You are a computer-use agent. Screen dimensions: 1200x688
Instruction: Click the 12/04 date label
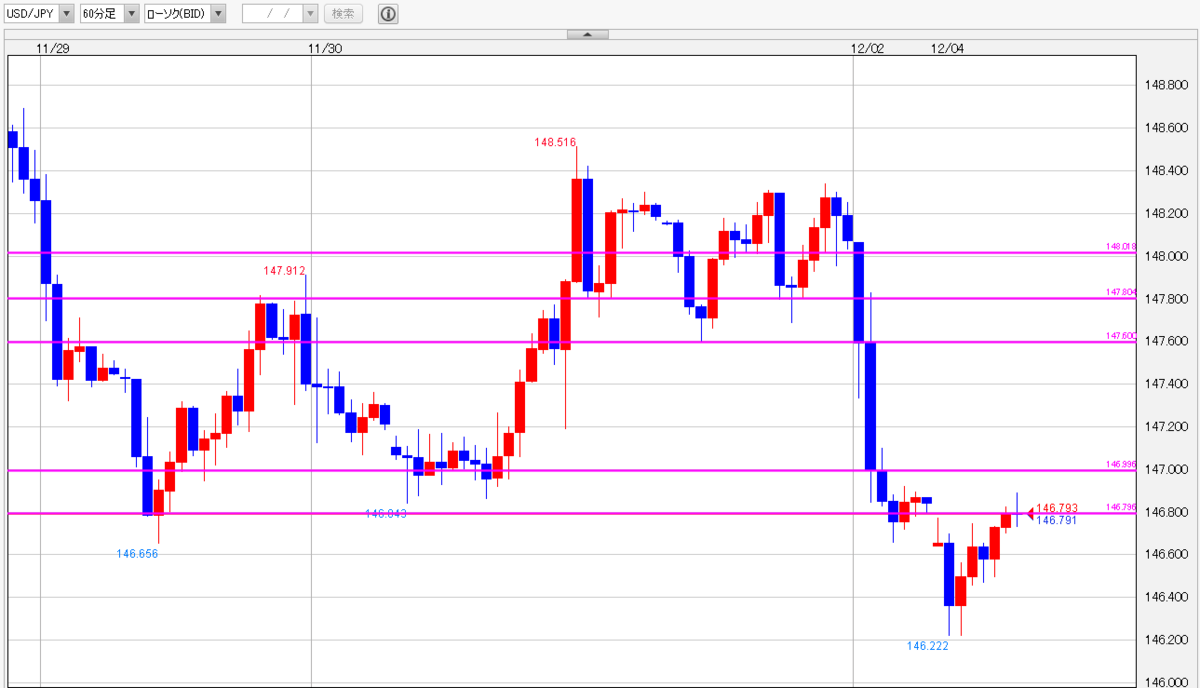(x=947, y=47)
